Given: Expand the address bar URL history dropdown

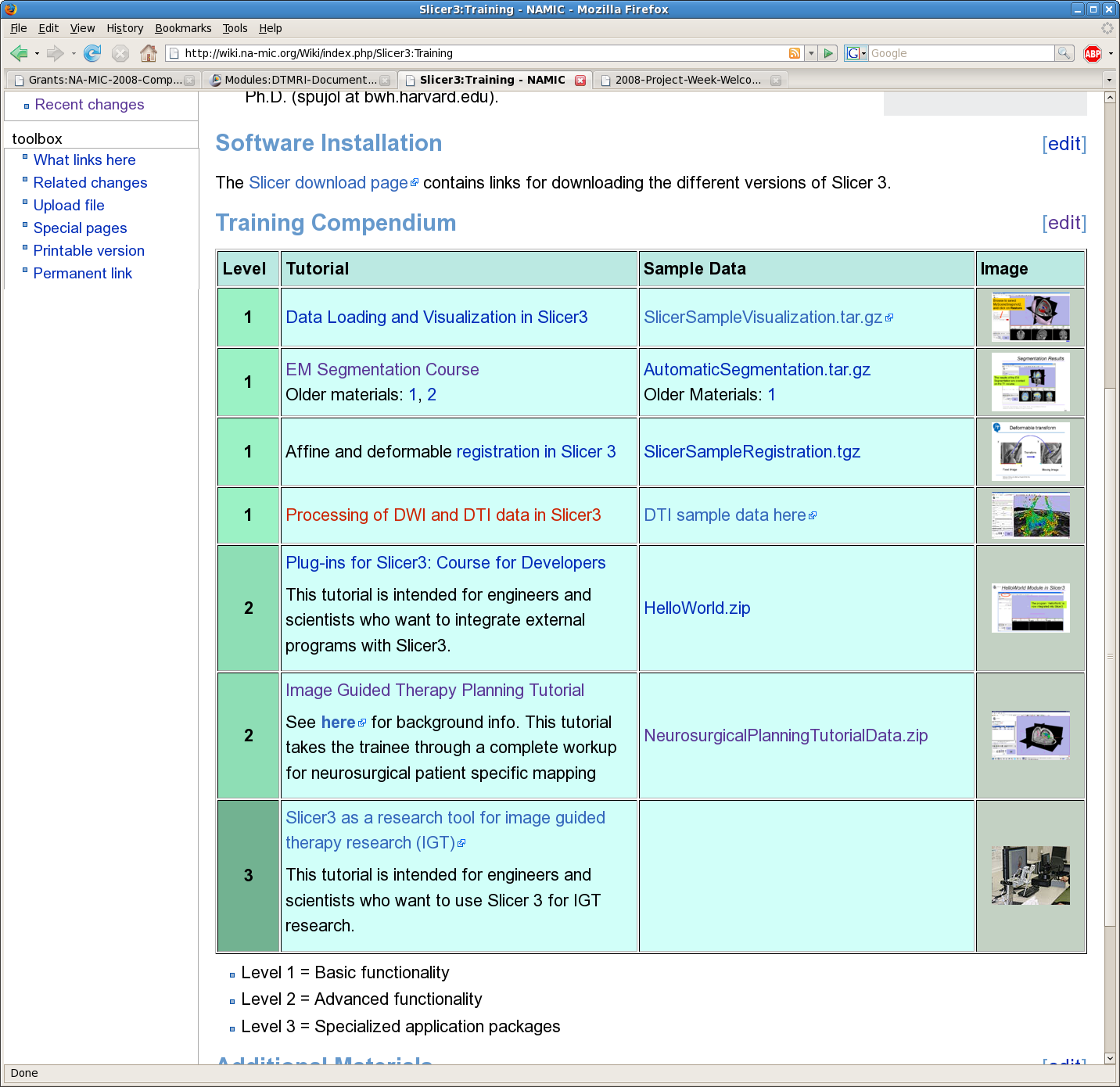Looking at the screenshot, I should (x=811, y=53).
